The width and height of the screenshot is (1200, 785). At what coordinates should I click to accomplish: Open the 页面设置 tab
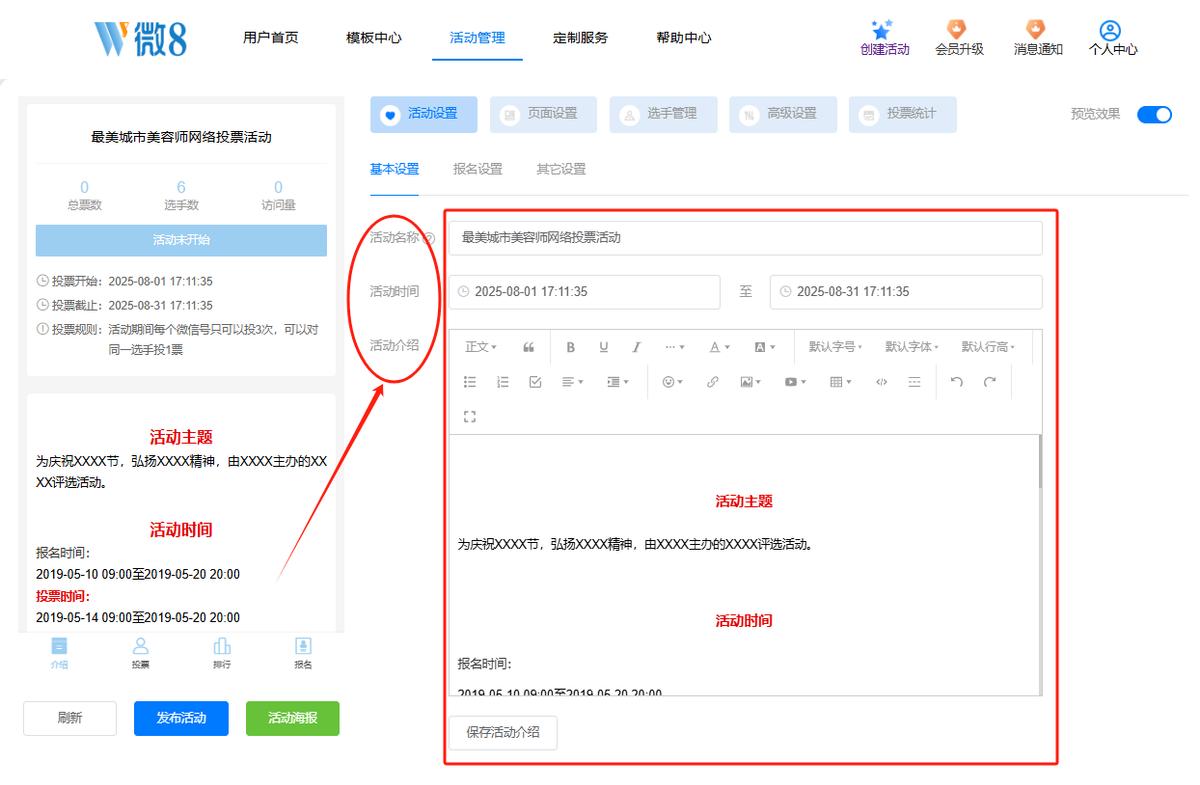(543, 114)
